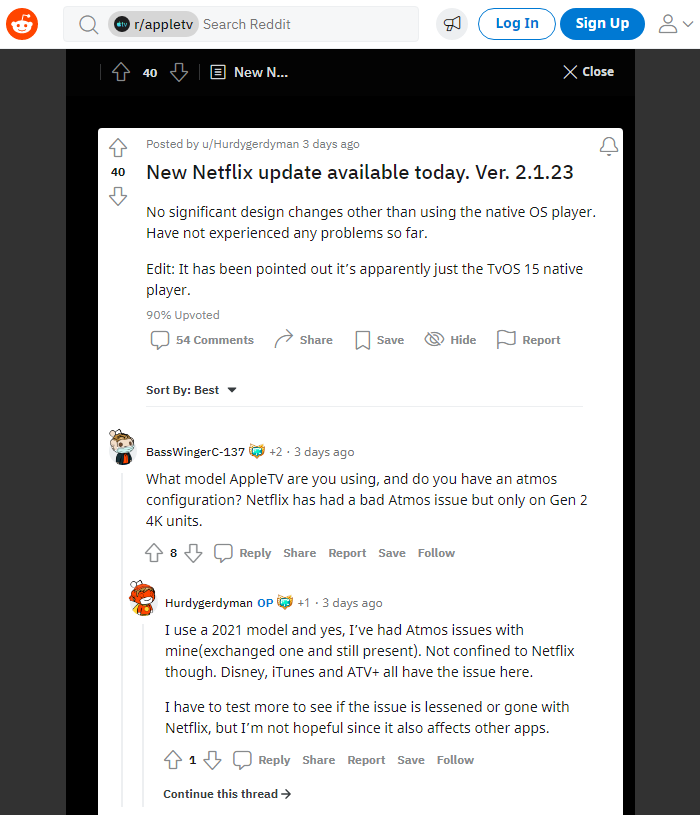The width and height of the screenshot is (700, 815).
Task: Expand the Sort By: Best dropdown
Action: coord(191,390)
